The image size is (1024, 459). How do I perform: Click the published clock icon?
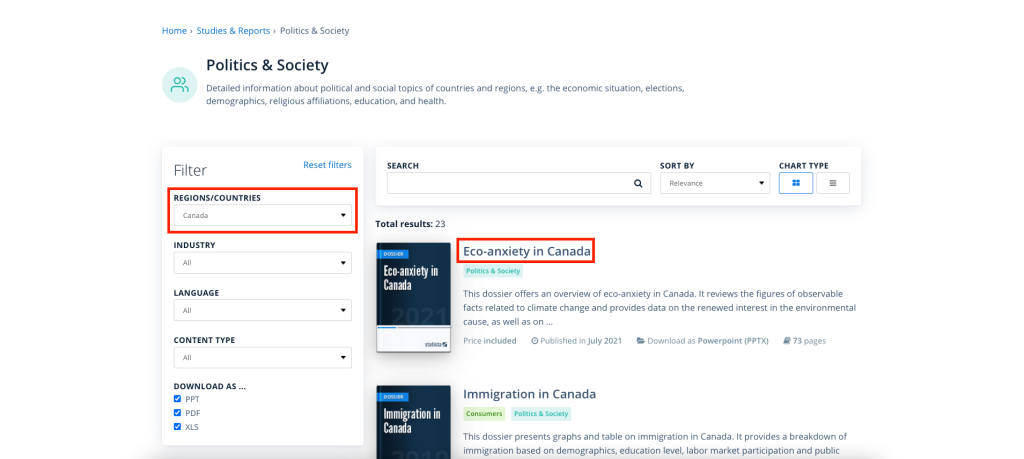click(x=534, y=341)
